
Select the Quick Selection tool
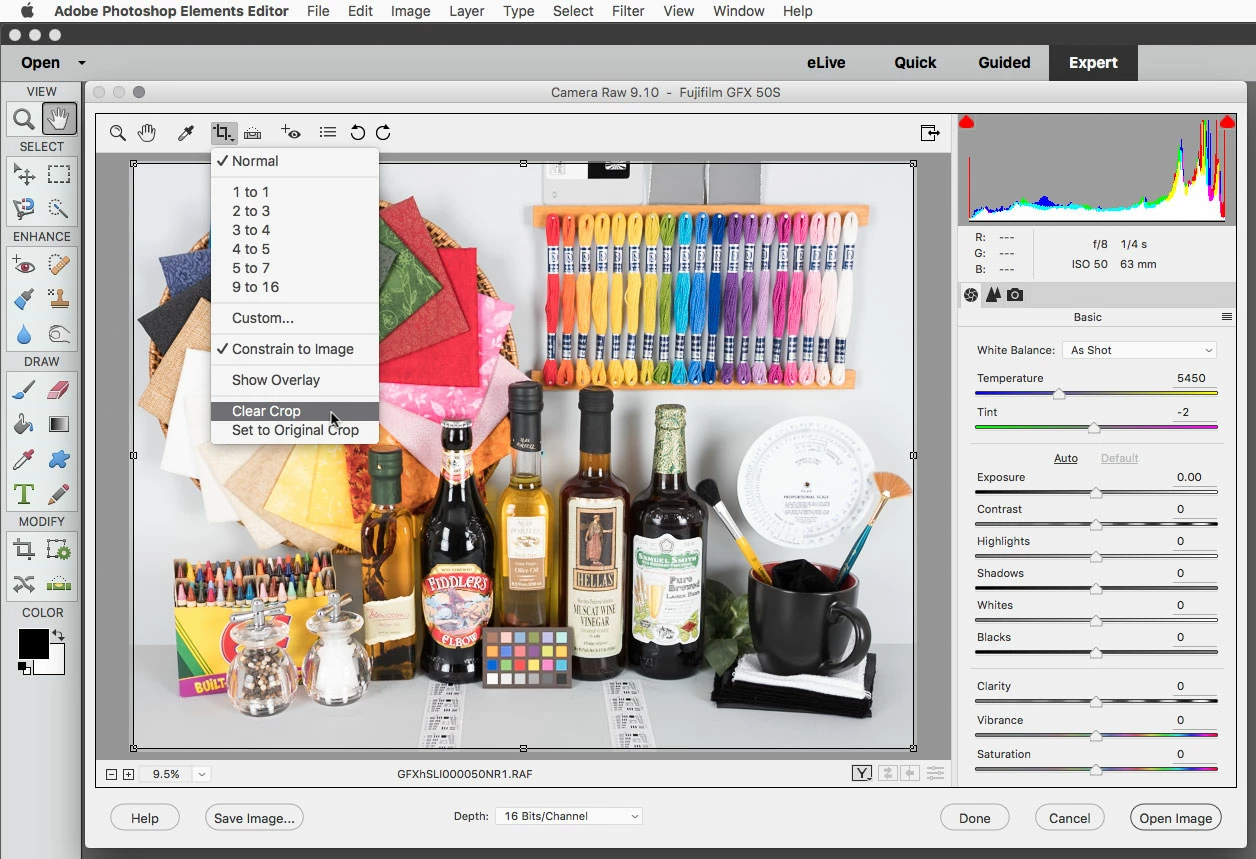click(59, 209)
